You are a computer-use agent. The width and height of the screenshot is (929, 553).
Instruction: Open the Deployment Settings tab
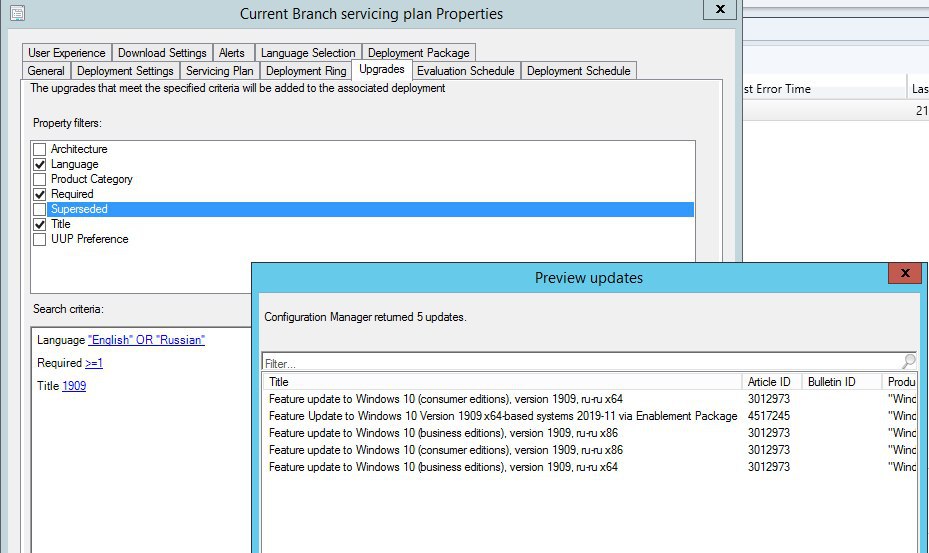click(125, 71)
